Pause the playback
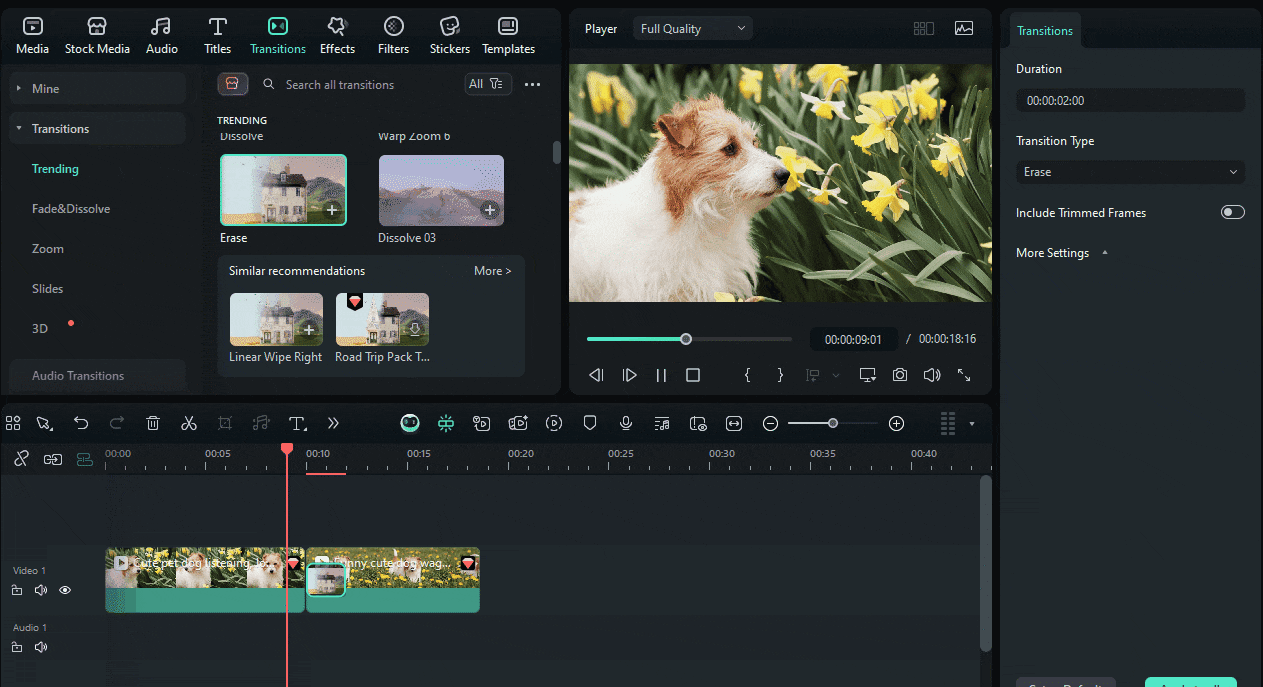Image resolution: width=1263 pixels, height=687 pixels. (661, 375)
